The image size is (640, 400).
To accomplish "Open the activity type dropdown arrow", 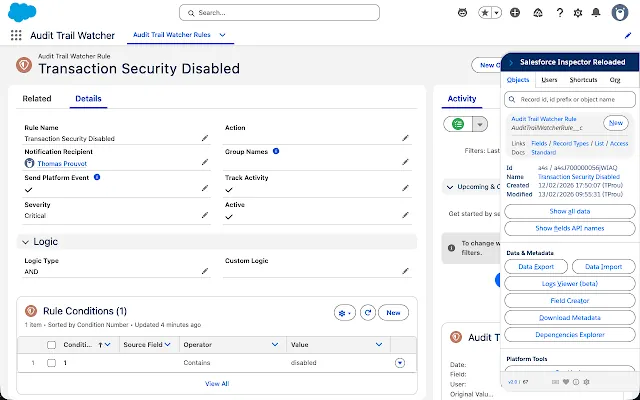I will [480, 124].
